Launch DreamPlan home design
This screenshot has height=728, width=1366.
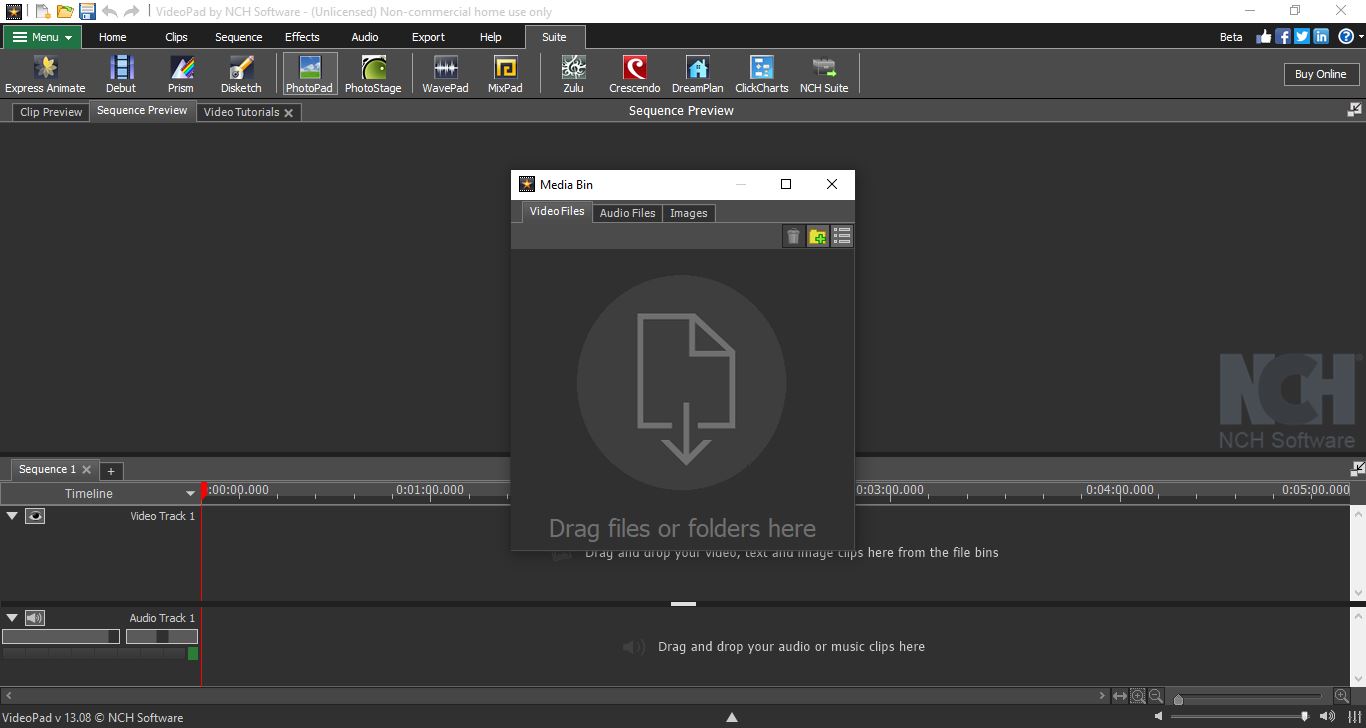(x=697, y=74)
